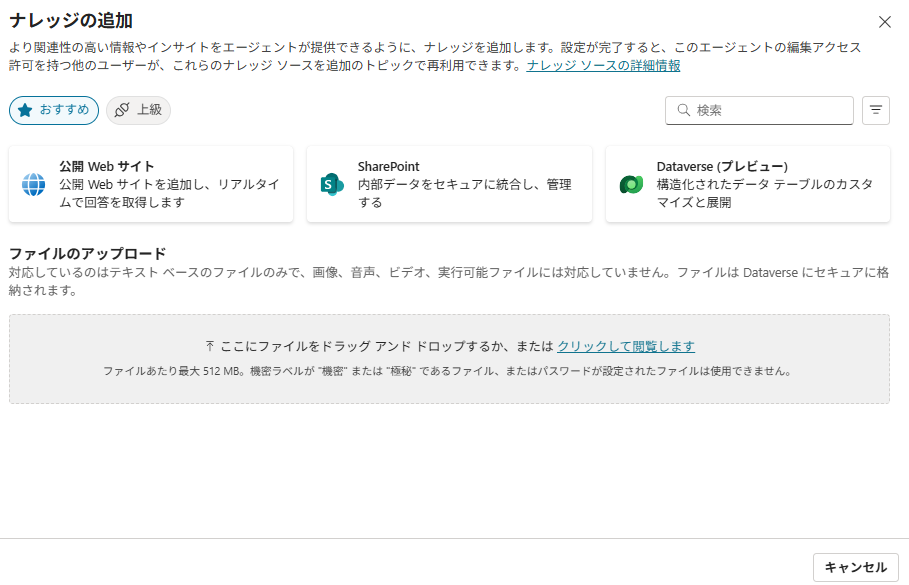
Task: Switch to the 上級 tab
Action: tap(138, 110)
